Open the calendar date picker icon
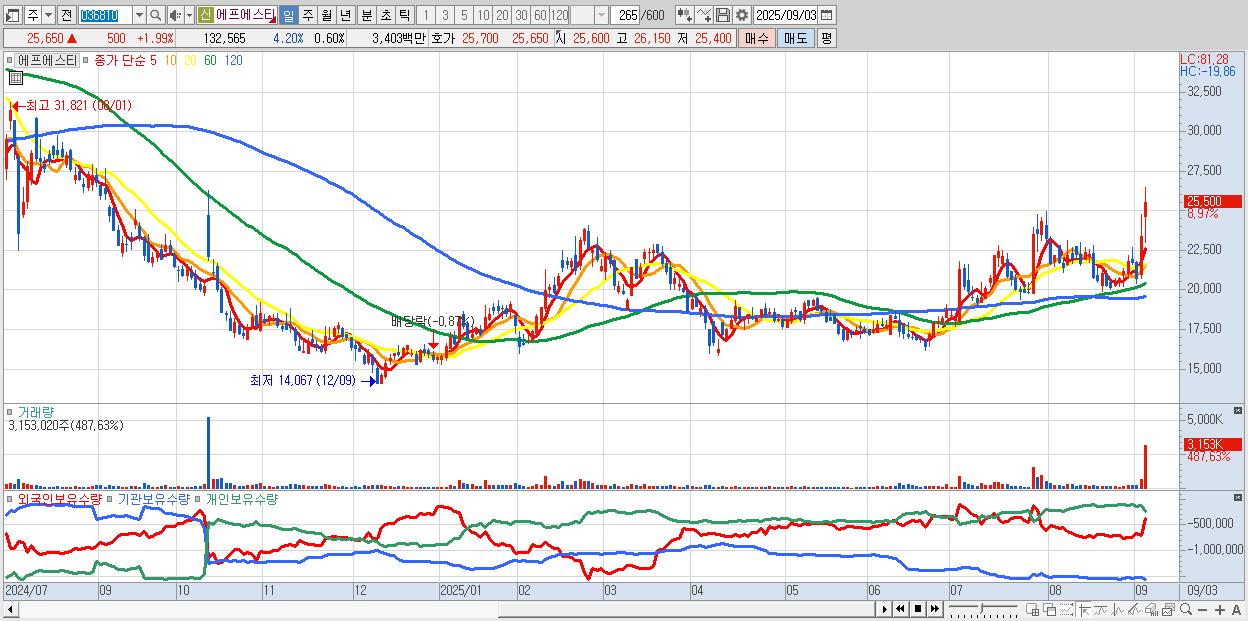This screenshot has width=1248, height=621. (826, 15)
